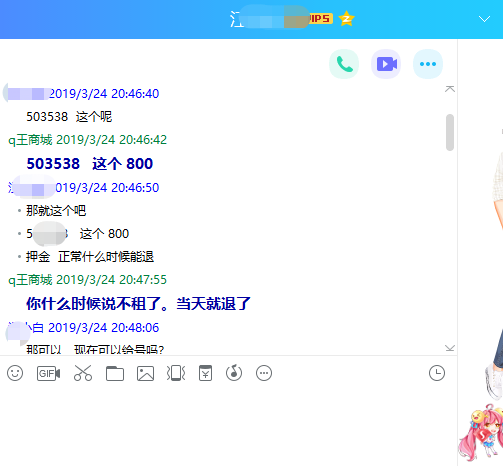Open more options with the three-dot bubble

tap(428, 64)
